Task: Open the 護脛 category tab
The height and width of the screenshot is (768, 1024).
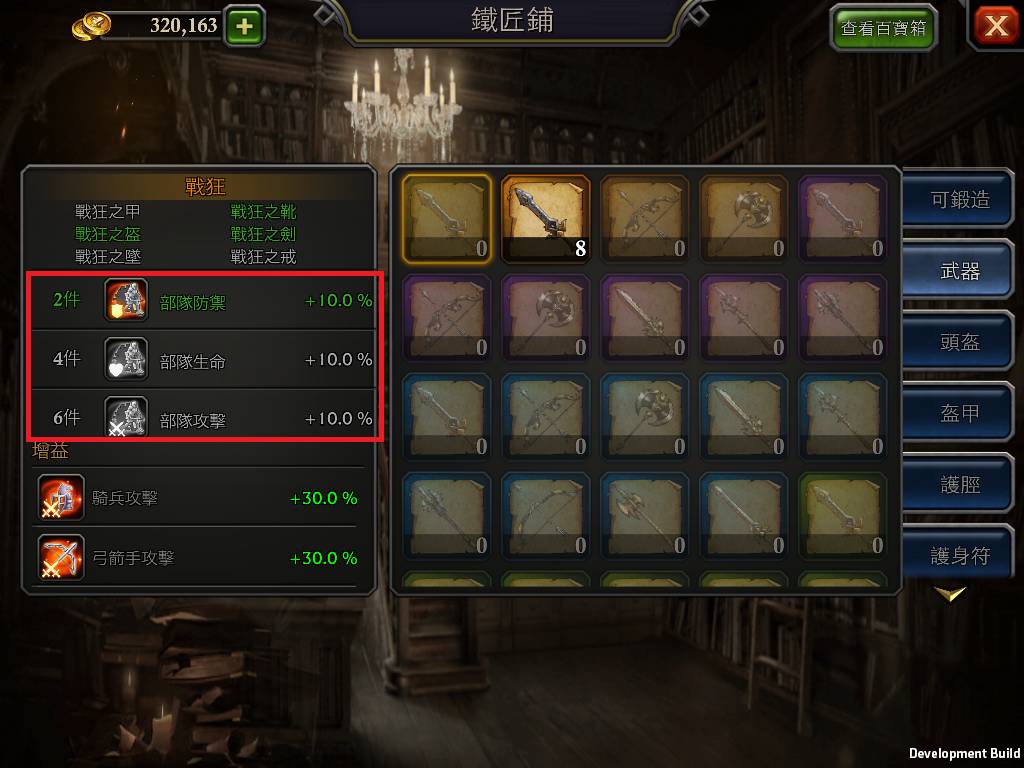Action: (959, 484)
